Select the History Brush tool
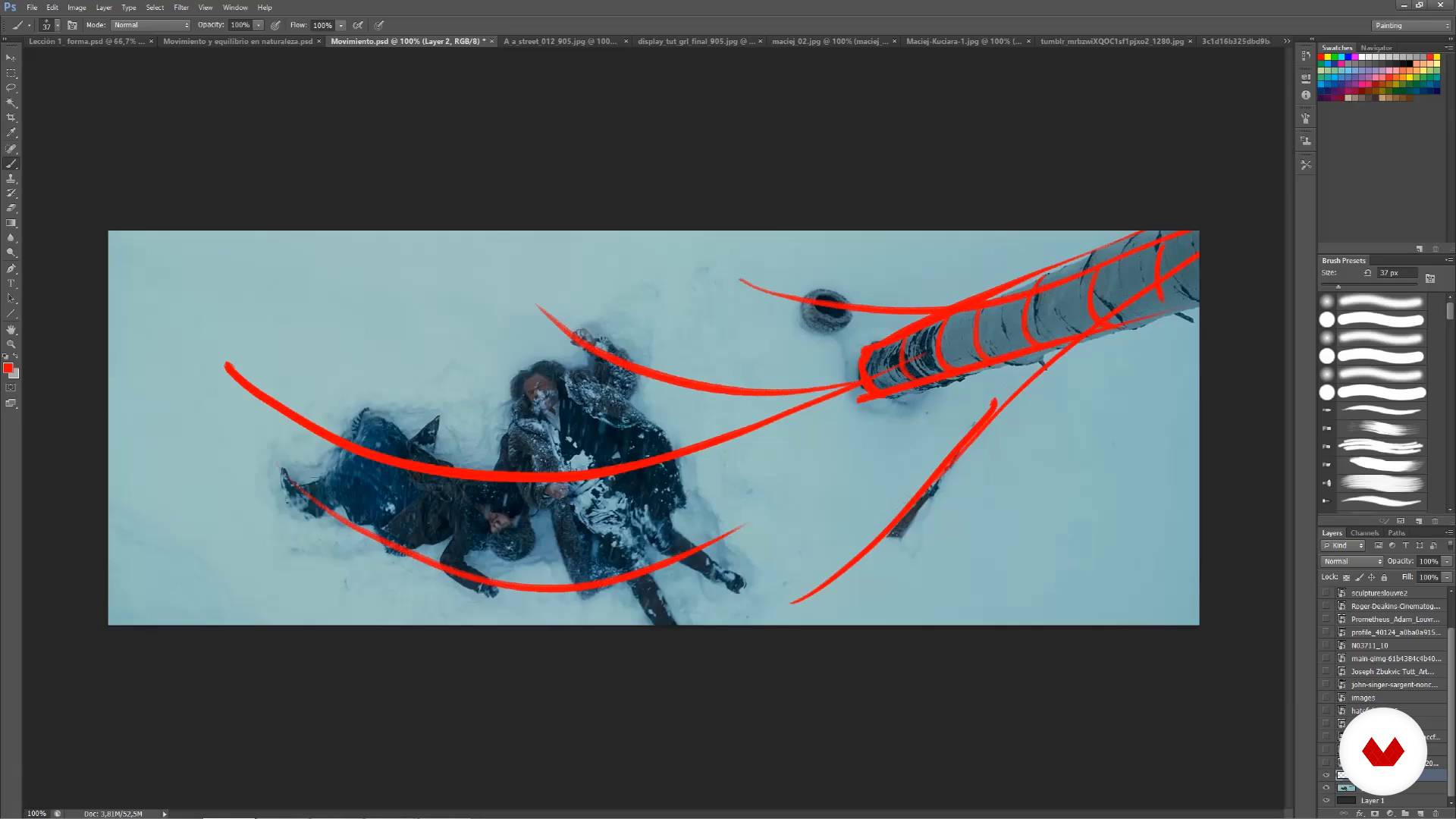Viewport: 1456px width, 819px height. [11, 193]
